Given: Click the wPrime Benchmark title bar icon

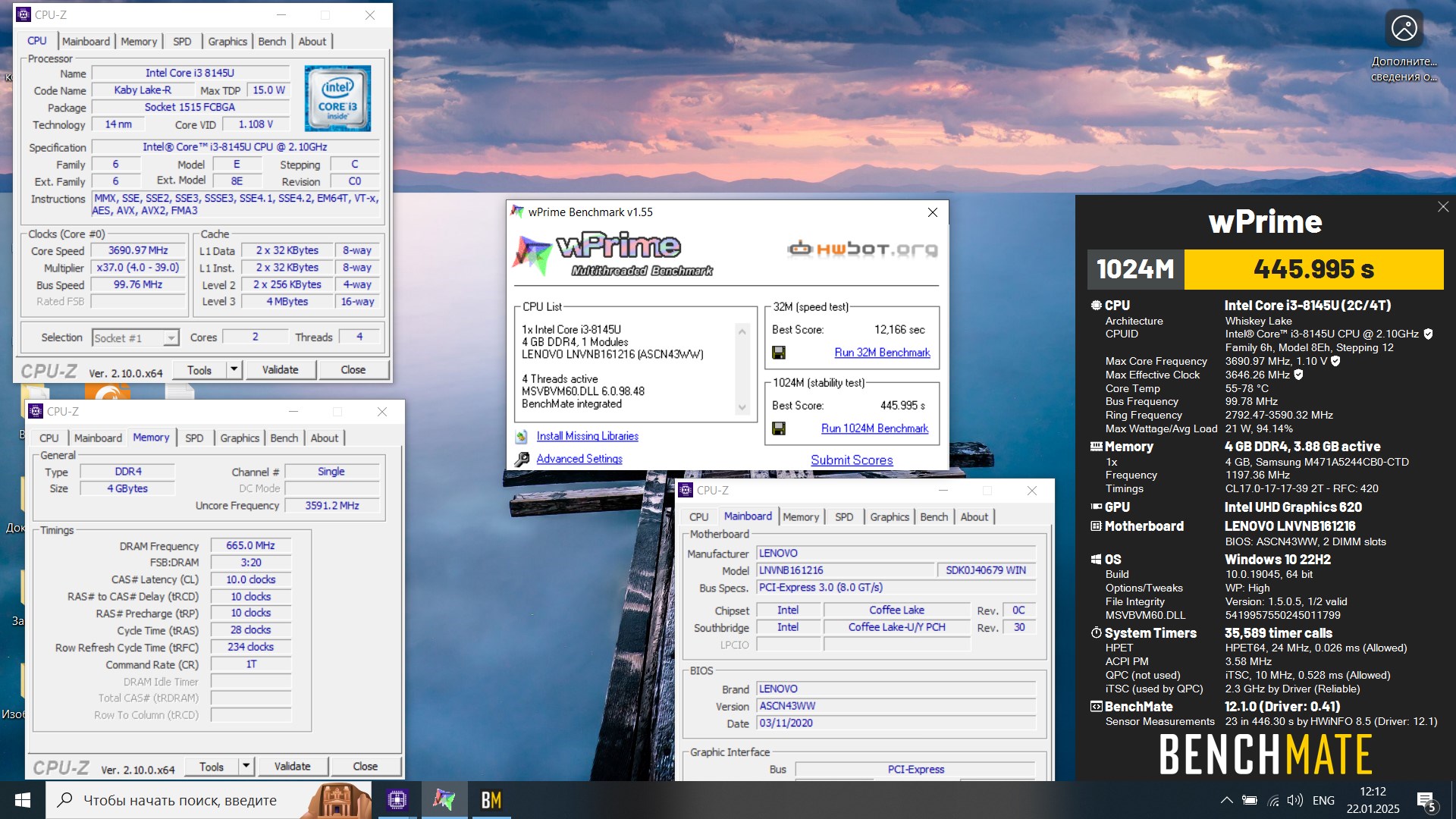Looking at the screenshot, I should point(517,212).
